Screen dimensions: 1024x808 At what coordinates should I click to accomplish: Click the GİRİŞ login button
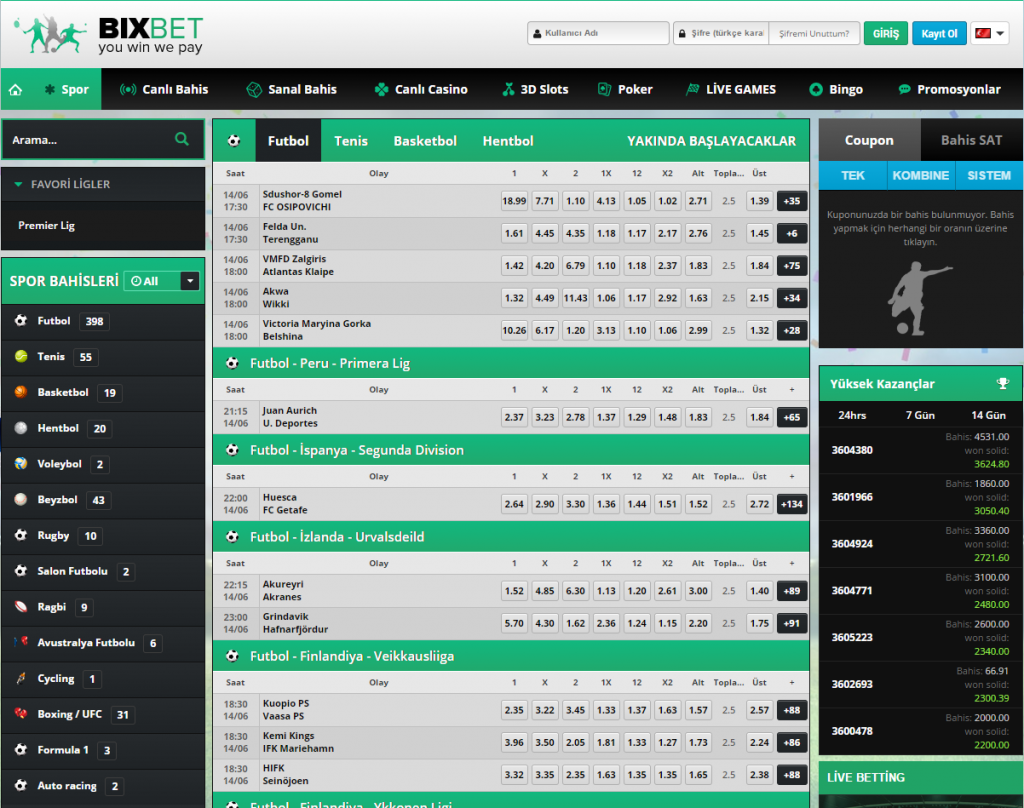[886, 33]
